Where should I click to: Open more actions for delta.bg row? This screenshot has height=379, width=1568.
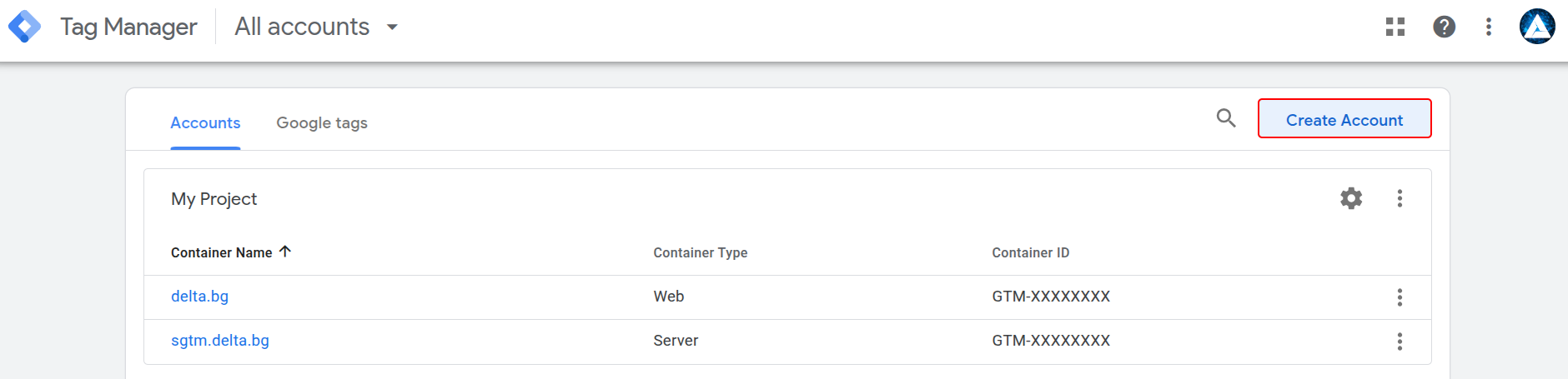click(x=1400, y=297)
